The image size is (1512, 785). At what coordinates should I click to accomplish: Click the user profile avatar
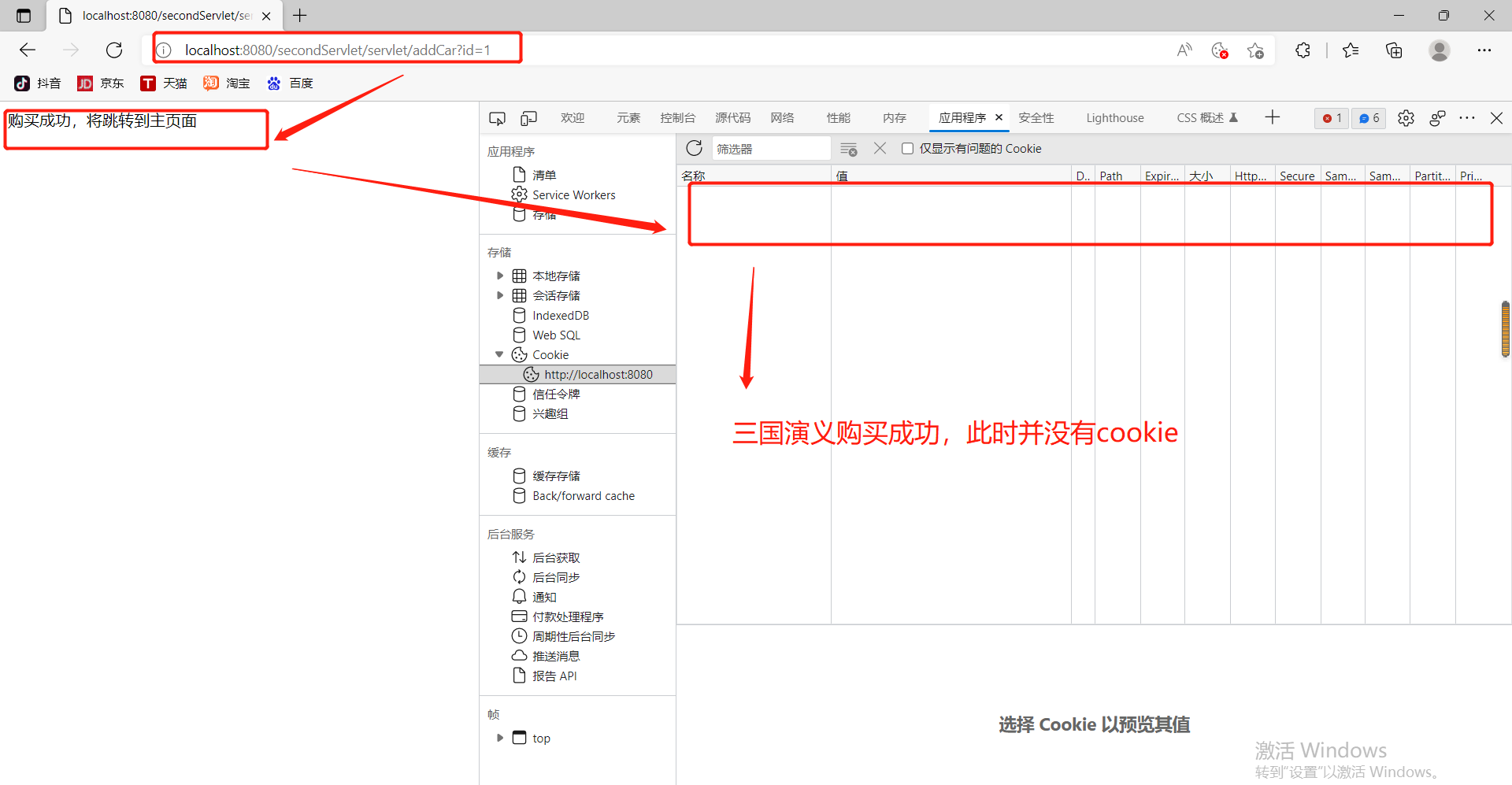[x=1440, y=50]
